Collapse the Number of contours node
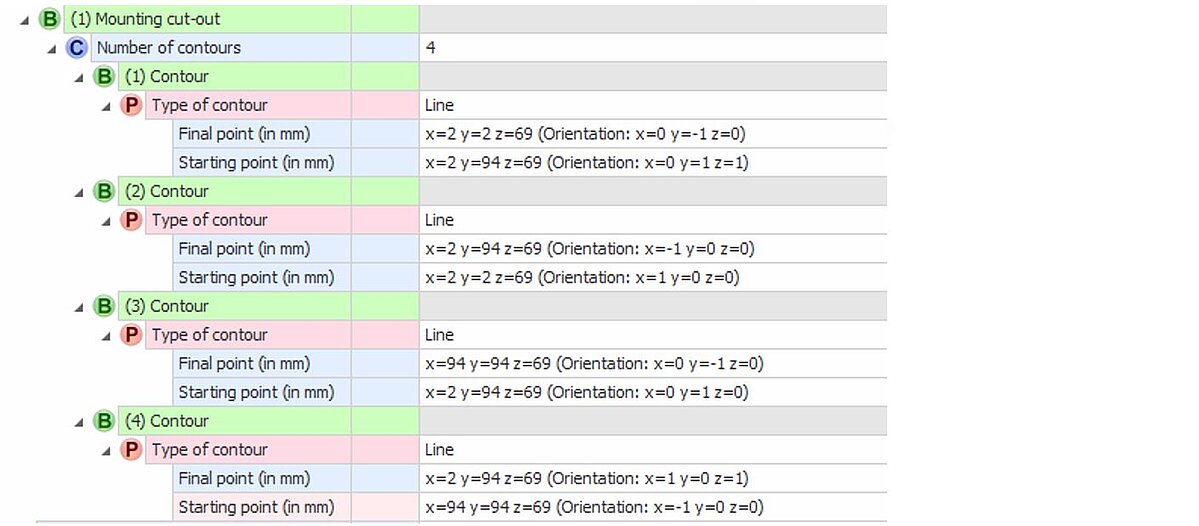The image size is (1199, 526). pos(51,49)
